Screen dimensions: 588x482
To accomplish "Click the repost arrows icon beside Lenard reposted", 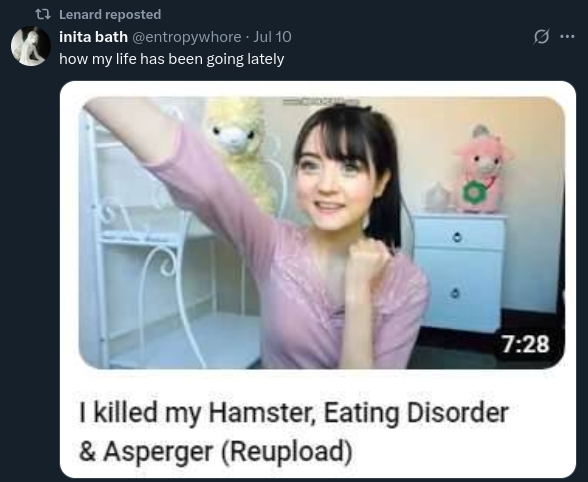I will pos(43,15).
